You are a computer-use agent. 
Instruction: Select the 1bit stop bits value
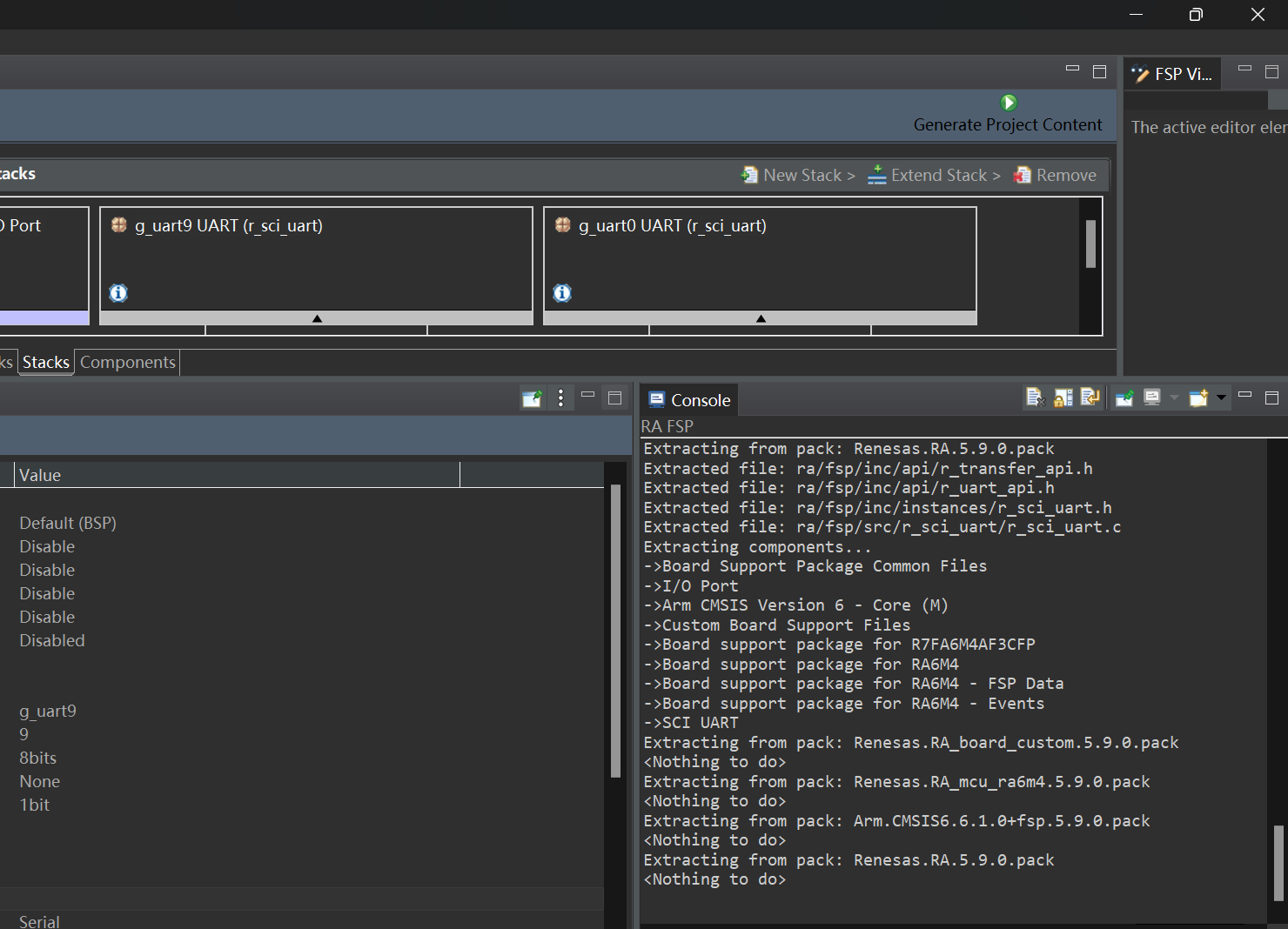(x=34, y=805)
